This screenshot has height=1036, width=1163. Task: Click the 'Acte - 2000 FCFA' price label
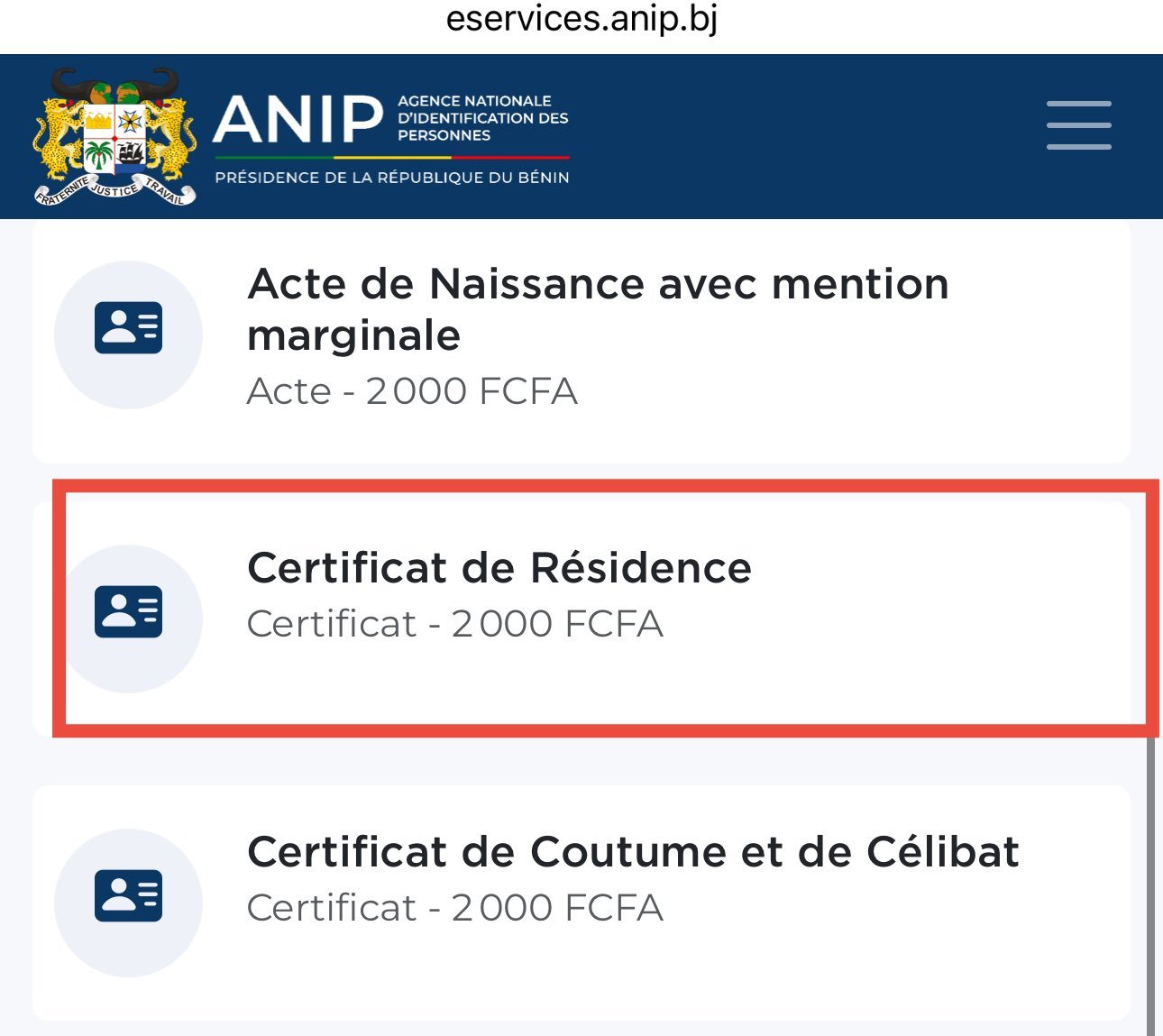(412, 391)
